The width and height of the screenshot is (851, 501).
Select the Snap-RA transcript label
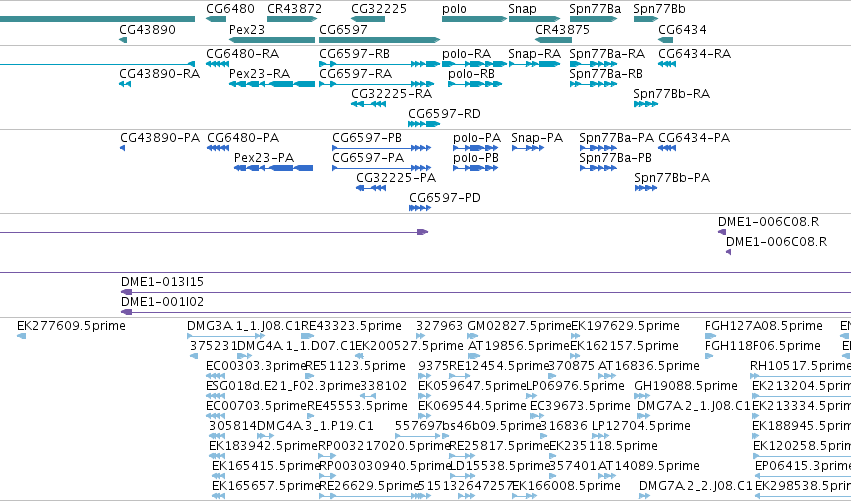[534, 54]
